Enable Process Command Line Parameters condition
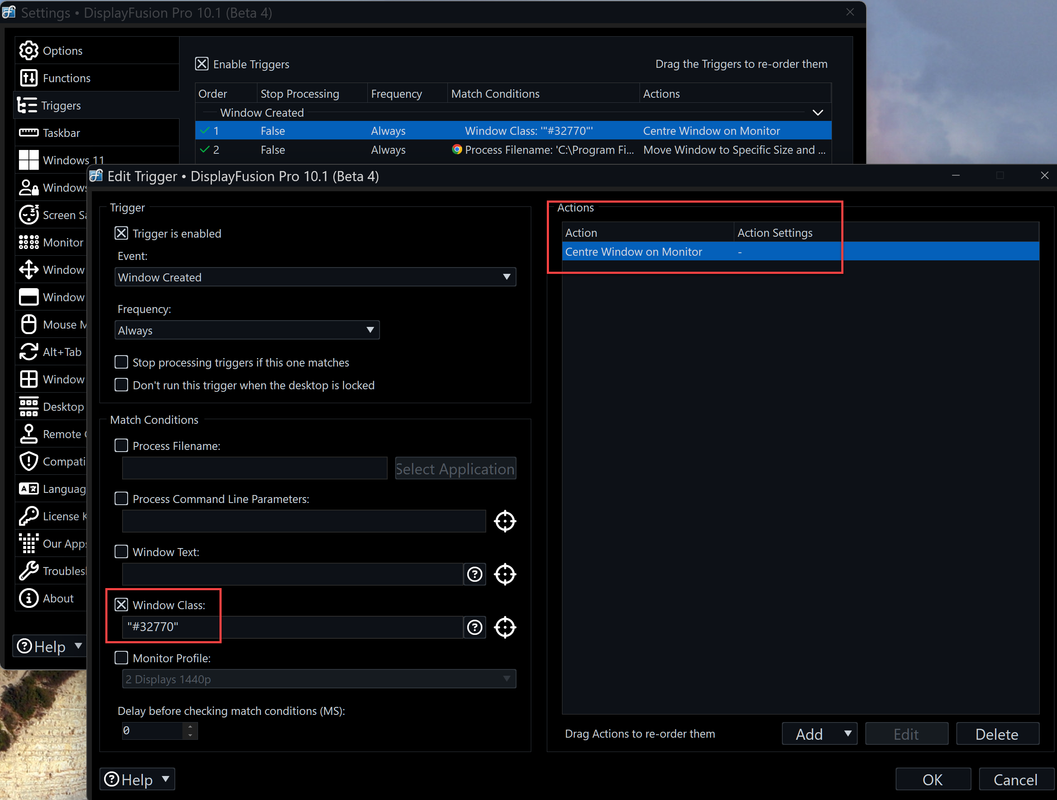Screen dimensions: 1057x800 coord(121,499)
